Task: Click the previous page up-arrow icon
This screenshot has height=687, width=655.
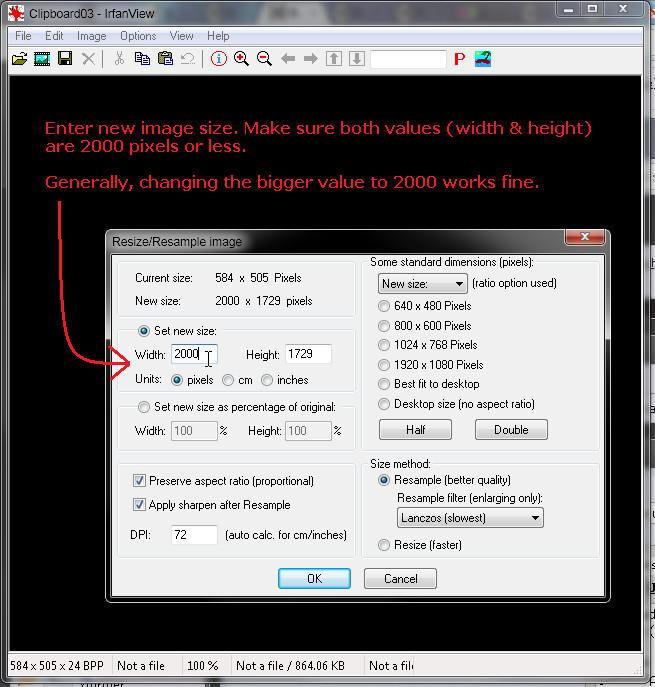Action: coord(334,58)
